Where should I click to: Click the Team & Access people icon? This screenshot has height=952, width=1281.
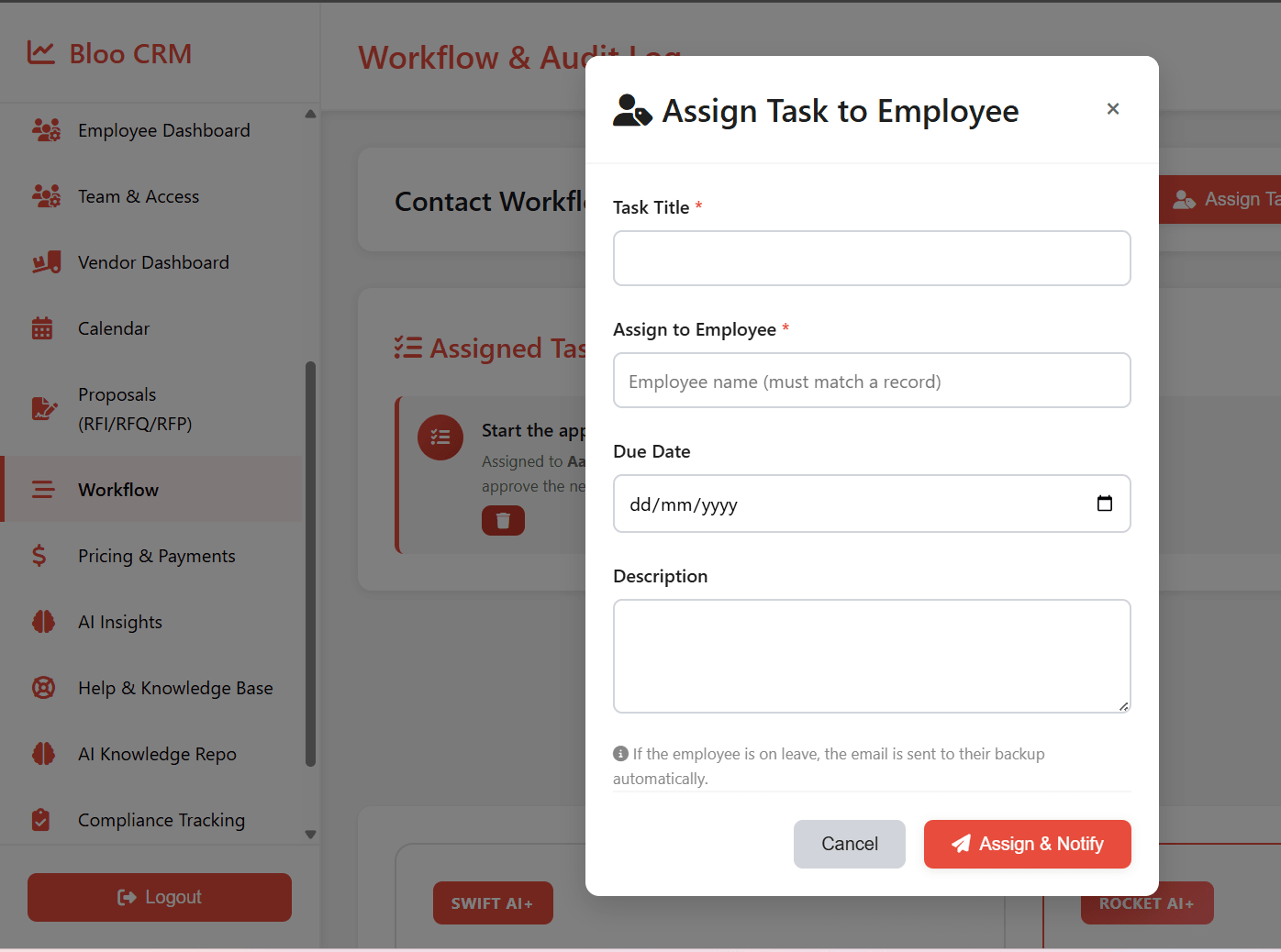pyautogui.click(x=46, y=196)
